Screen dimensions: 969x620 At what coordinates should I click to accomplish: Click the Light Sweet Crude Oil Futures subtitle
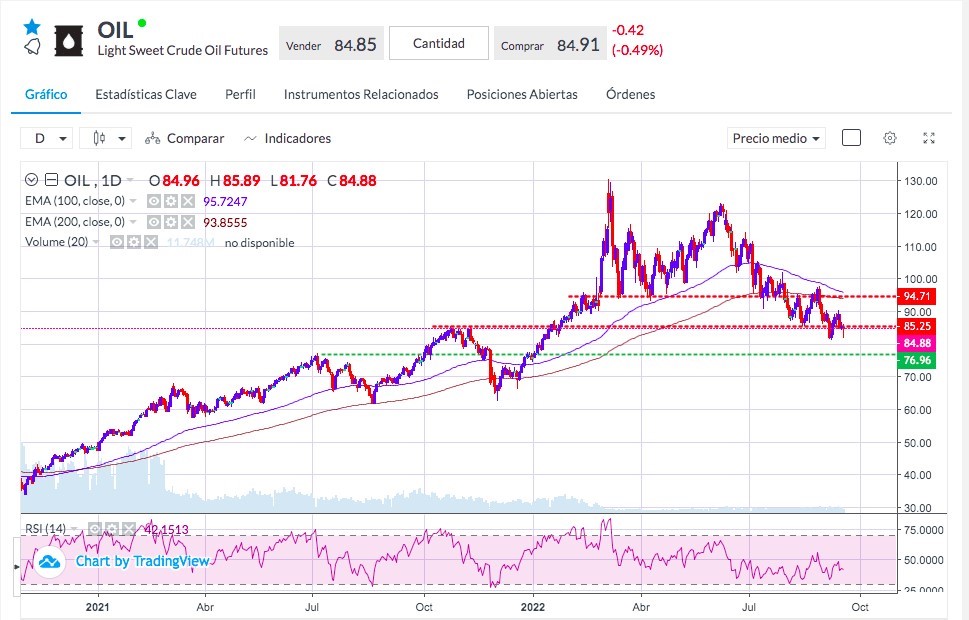[183, 51]
